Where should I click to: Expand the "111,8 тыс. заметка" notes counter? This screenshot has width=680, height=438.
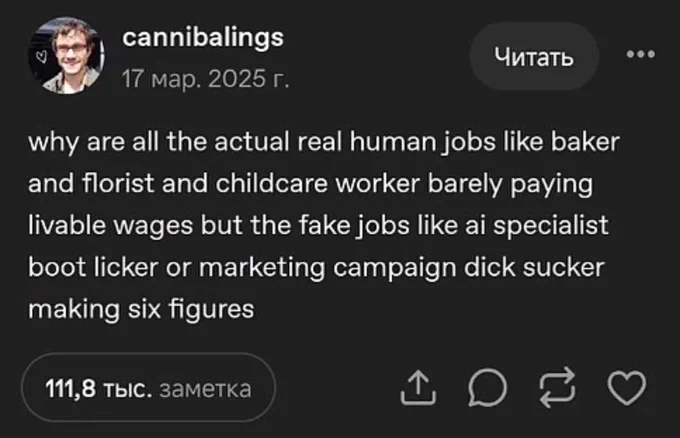pyautogui.click(x=148, y=388)
